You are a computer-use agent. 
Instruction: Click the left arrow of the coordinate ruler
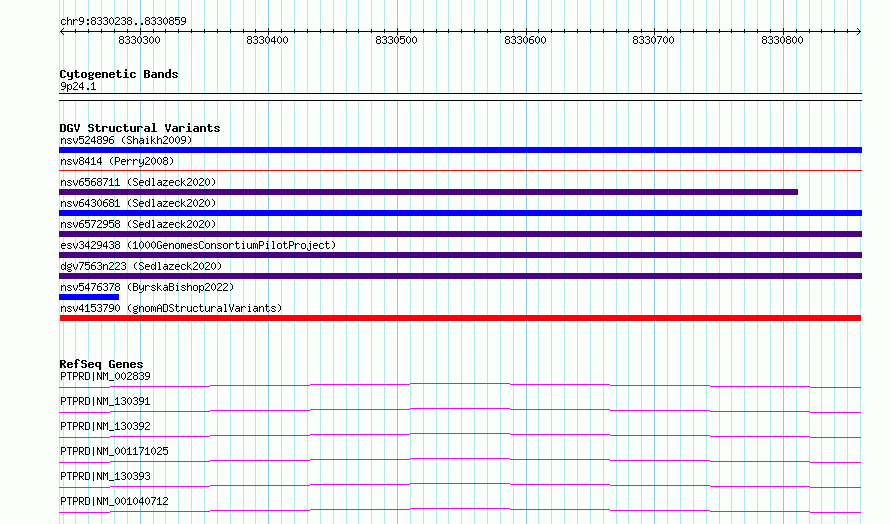coord(62,31)
